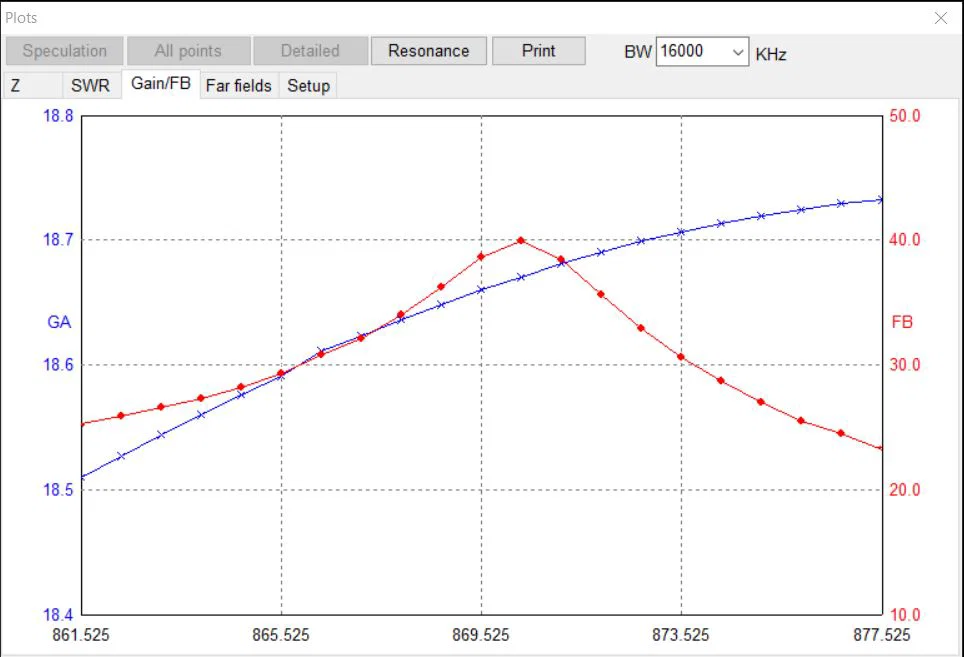Click the 865.525 frequency axis label
The image size is (964, 657).
coord(281,635)
